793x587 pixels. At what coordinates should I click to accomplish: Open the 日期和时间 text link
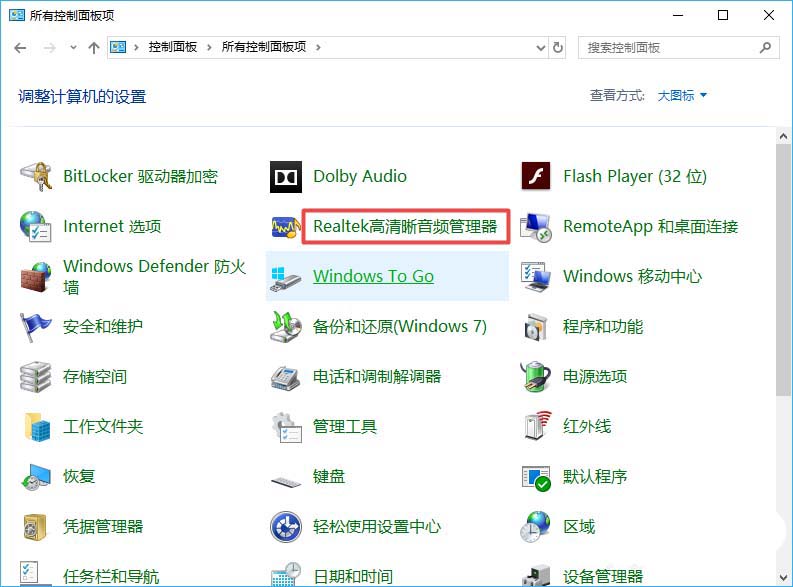tap(353, 576)
